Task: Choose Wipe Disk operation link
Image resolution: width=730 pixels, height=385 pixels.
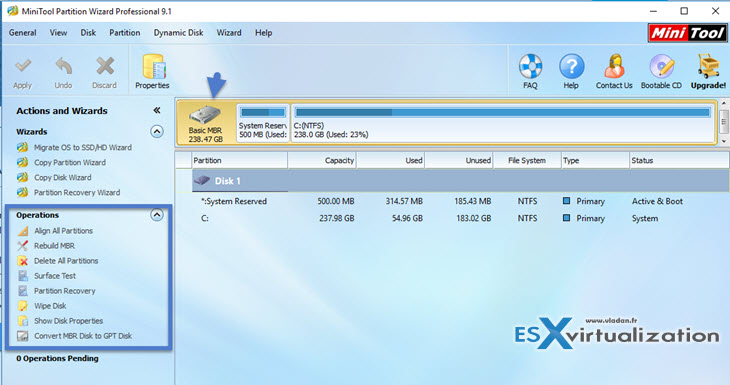Action: [x=50, y=306]
